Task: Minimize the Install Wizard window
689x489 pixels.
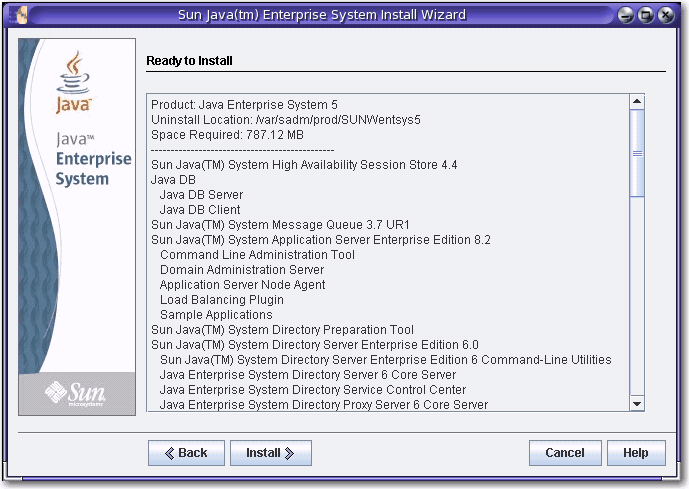Action: coord(626,15)
